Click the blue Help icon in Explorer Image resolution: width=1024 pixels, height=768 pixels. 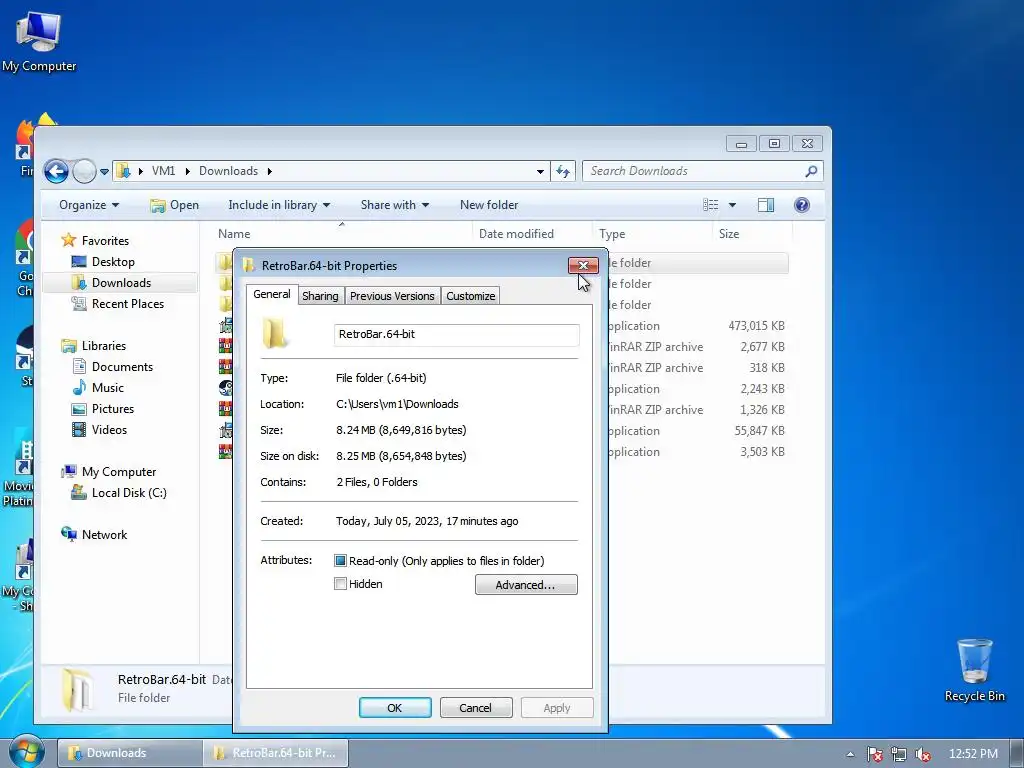[x=802, y=205]
